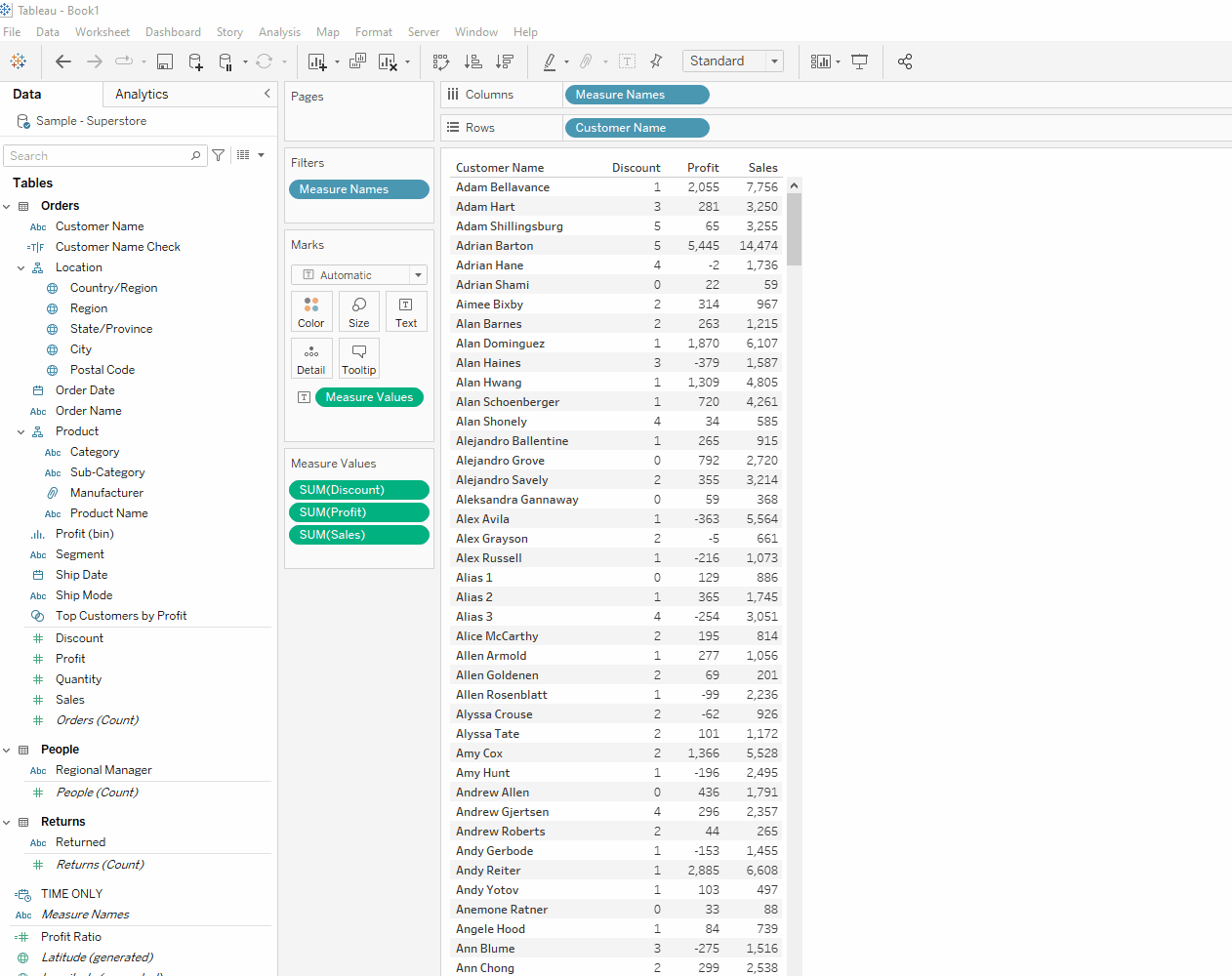This screenshot has height=976, width=1232.
Task: Click the filter icon beside the Search field
Action: click(219, 155)
